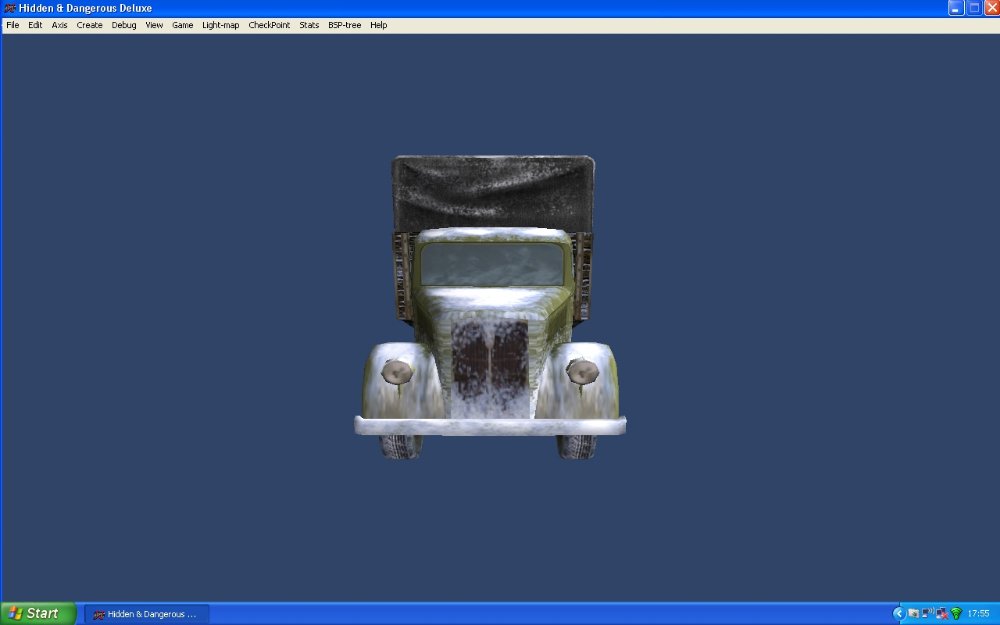Click the Create menu
This screenshot has width=1000, height=625.
point(90,25)
